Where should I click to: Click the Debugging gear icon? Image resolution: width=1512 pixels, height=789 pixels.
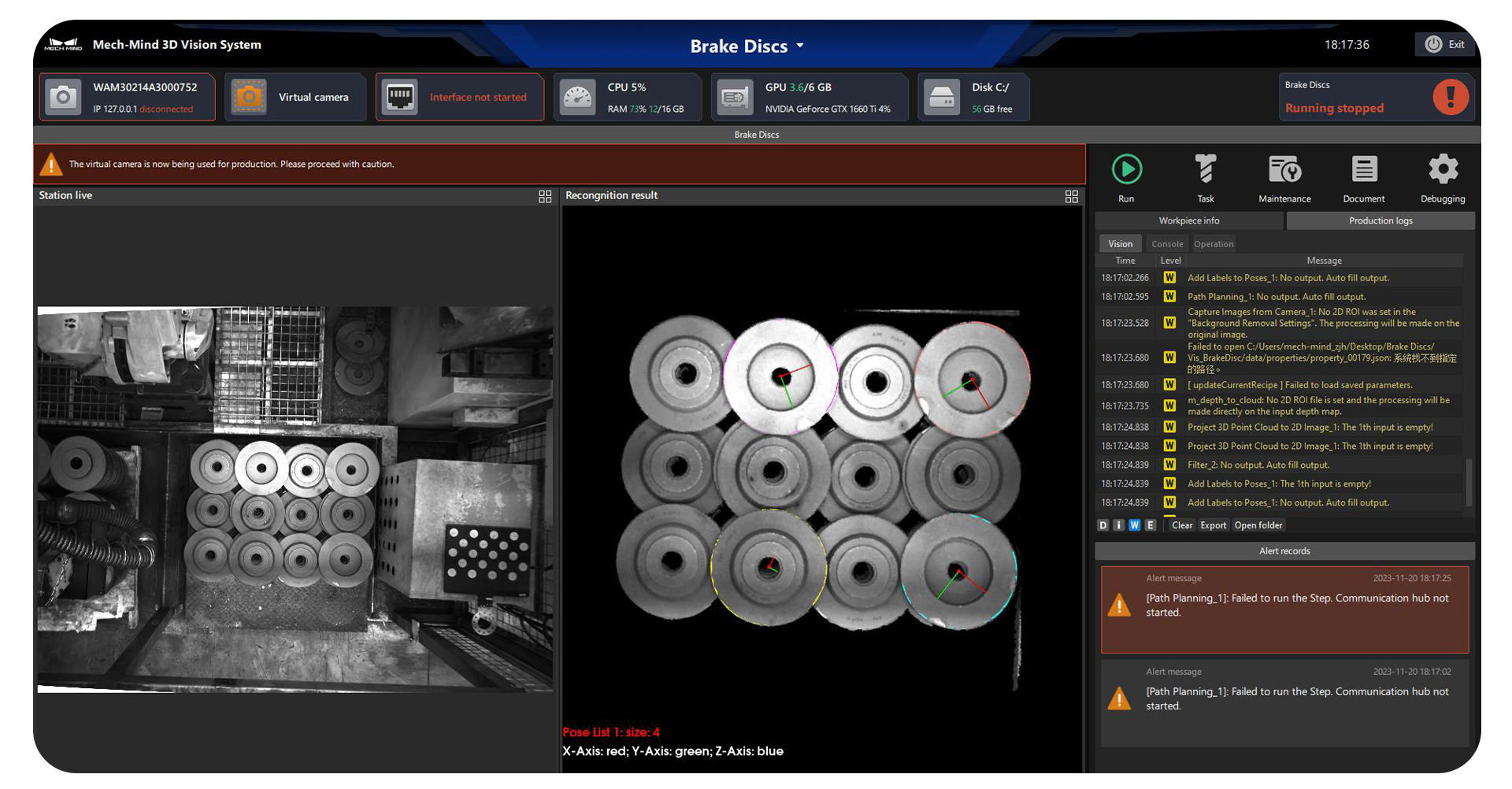click(1443, 169)
